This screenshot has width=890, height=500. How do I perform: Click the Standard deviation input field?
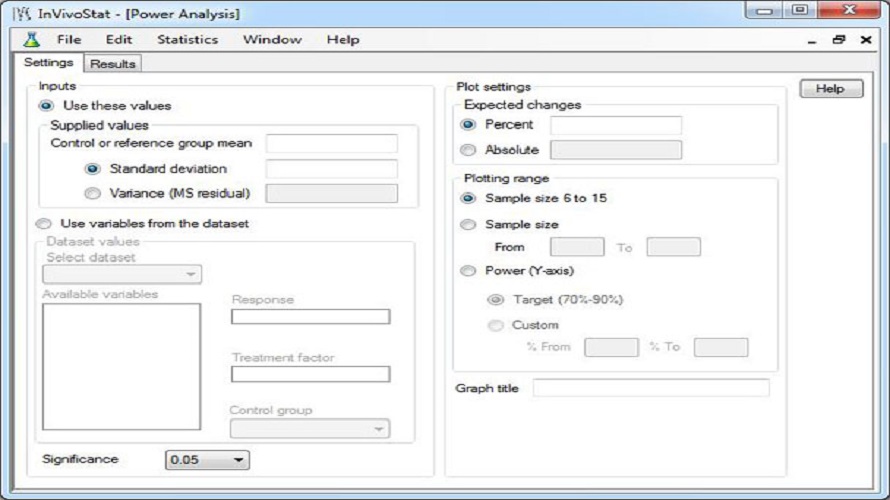point(331,169)
